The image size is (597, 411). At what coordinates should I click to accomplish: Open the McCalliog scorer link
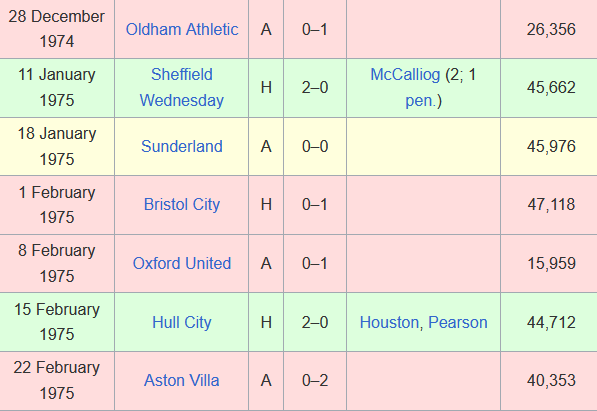pyautogui.click(x=405, y=75)
